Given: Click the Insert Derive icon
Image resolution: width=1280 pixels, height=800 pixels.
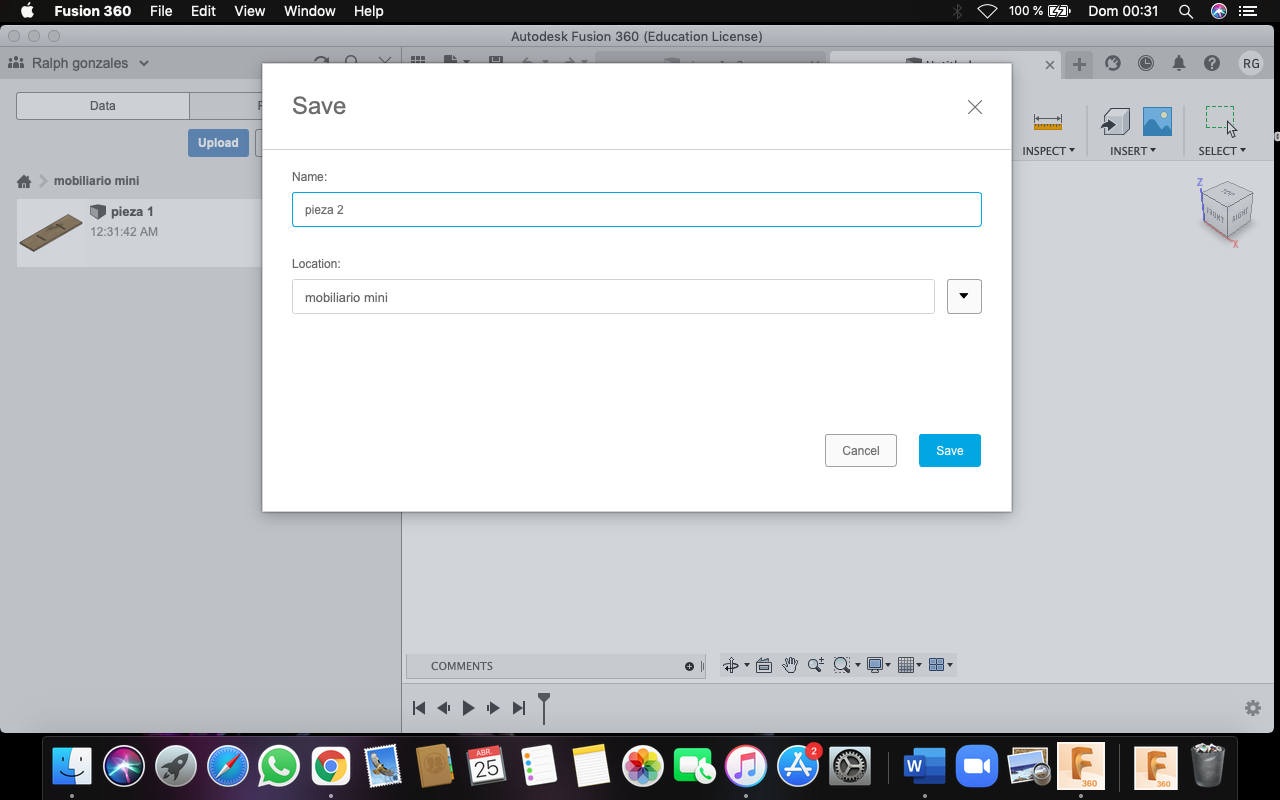Looking at the screenshot, I should click(1115, 122).
